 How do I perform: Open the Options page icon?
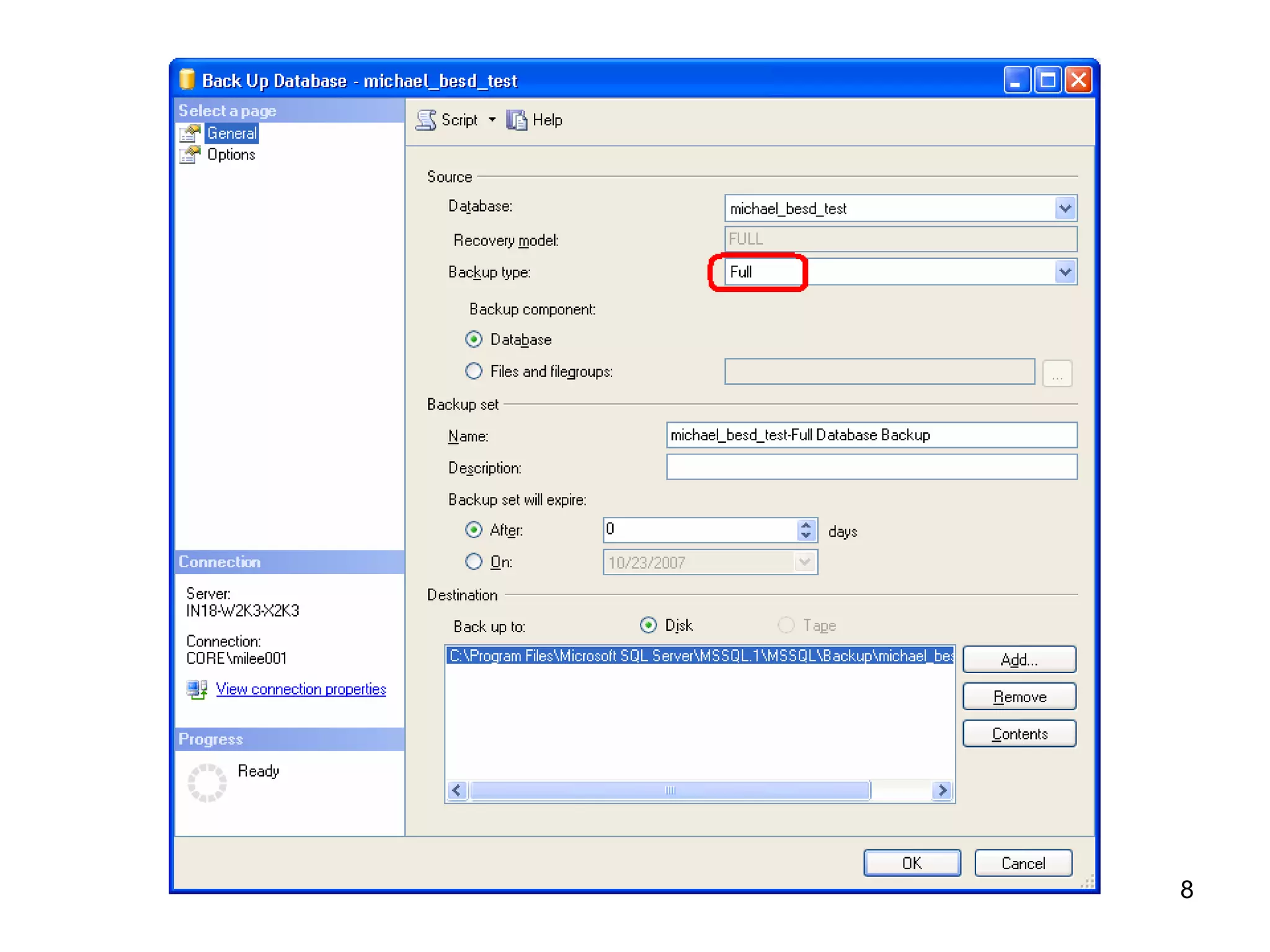(190, 154)
